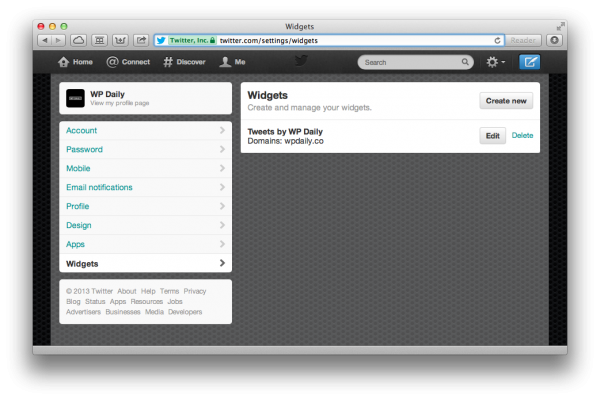
Task: Click Tweets by WP Daily title
Action: 285,131
